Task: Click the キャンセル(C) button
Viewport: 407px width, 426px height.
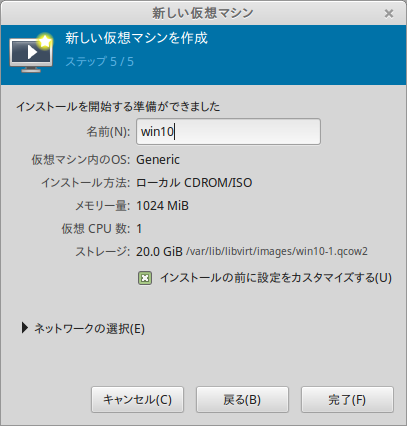Action: pyautogui.click(x=137, y=400)
